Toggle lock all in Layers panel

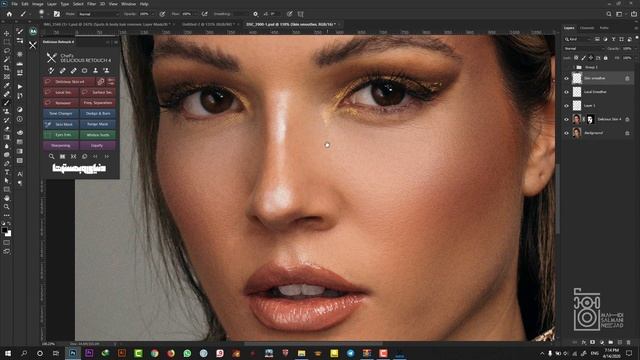tap(606, 58)
